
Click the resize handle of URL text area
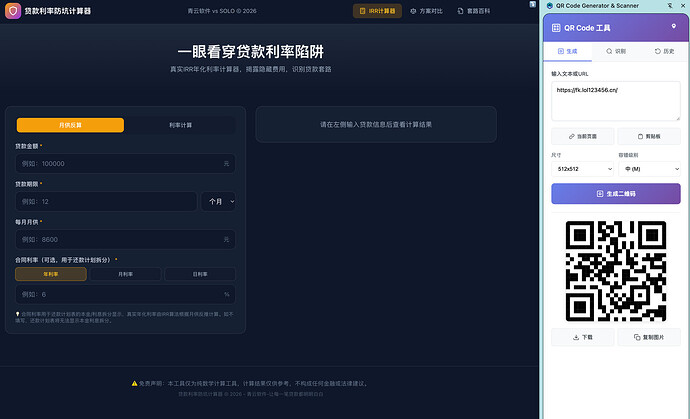click(678, 118)
